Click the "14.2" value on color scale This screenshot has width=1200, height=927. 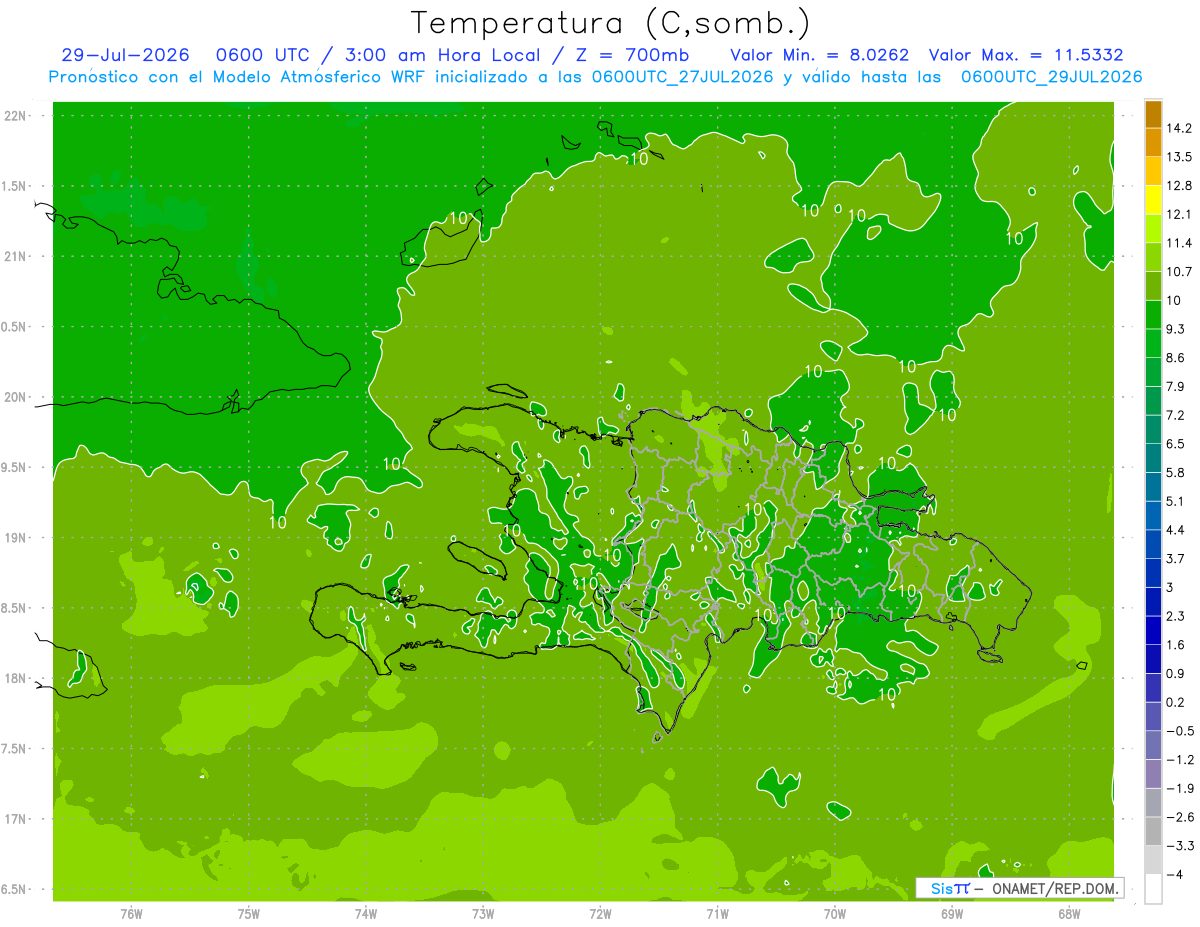(1178, 128)
